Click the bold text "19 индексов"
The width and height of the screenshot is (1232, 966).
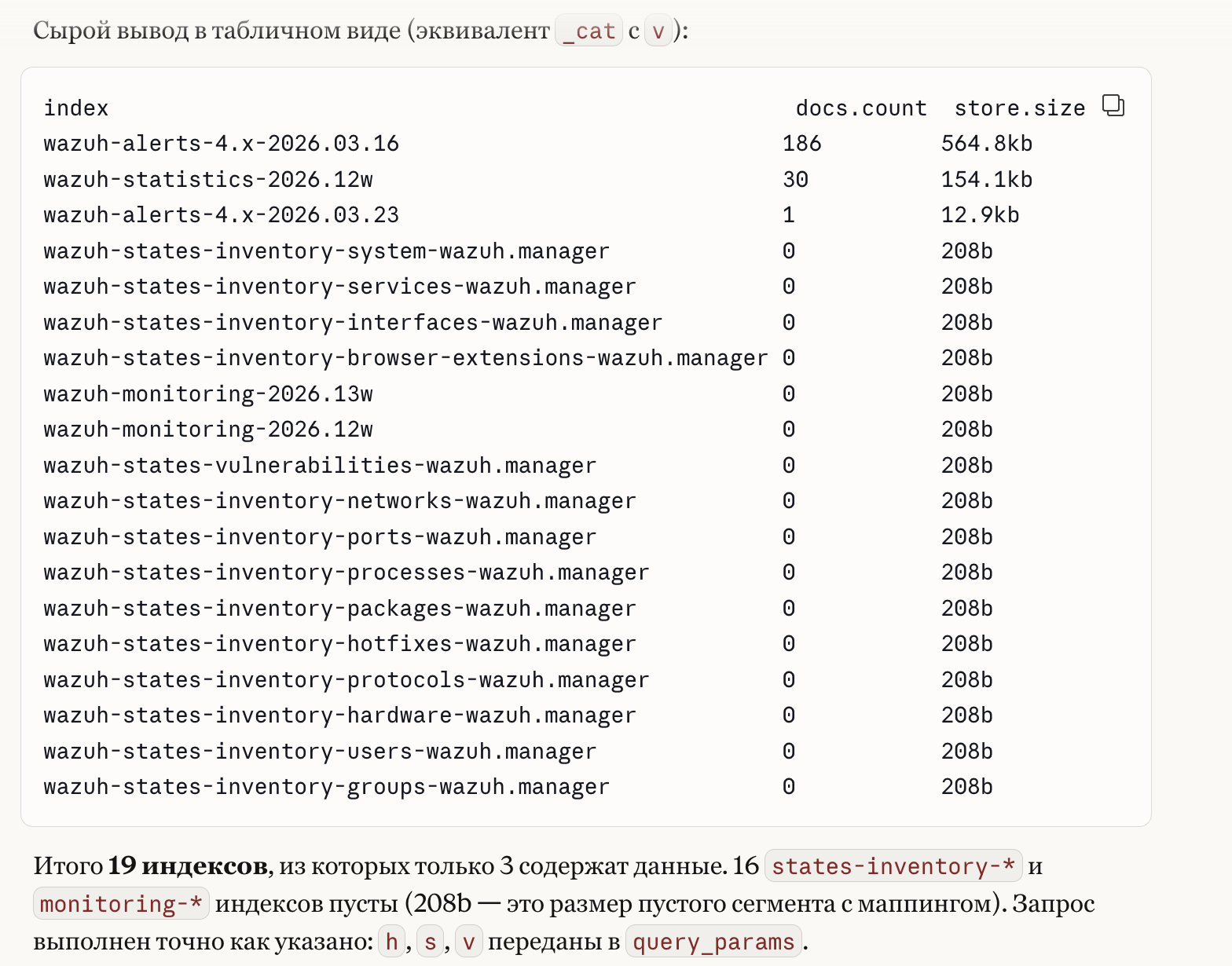click(x=188, y=866)
